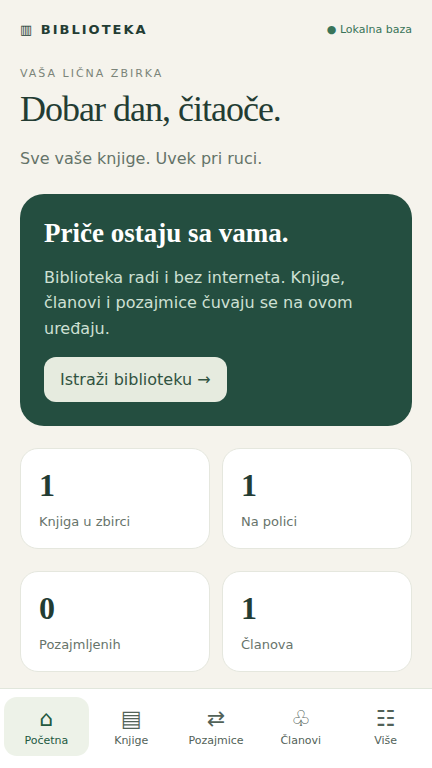Go to the Pozajmice tab label
Screen dimensions: 432x768
(x=216, y=740)
